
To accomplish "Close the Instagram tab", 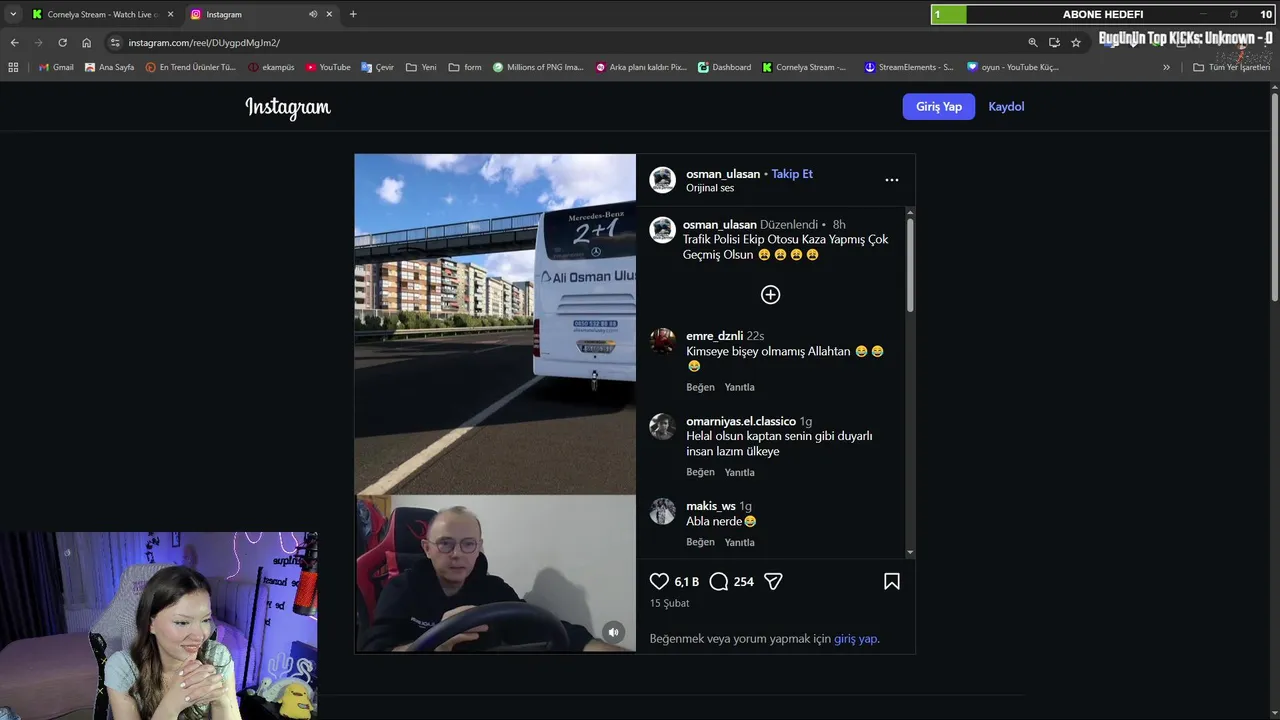I will pyautogui.click(x=329, y=14).
